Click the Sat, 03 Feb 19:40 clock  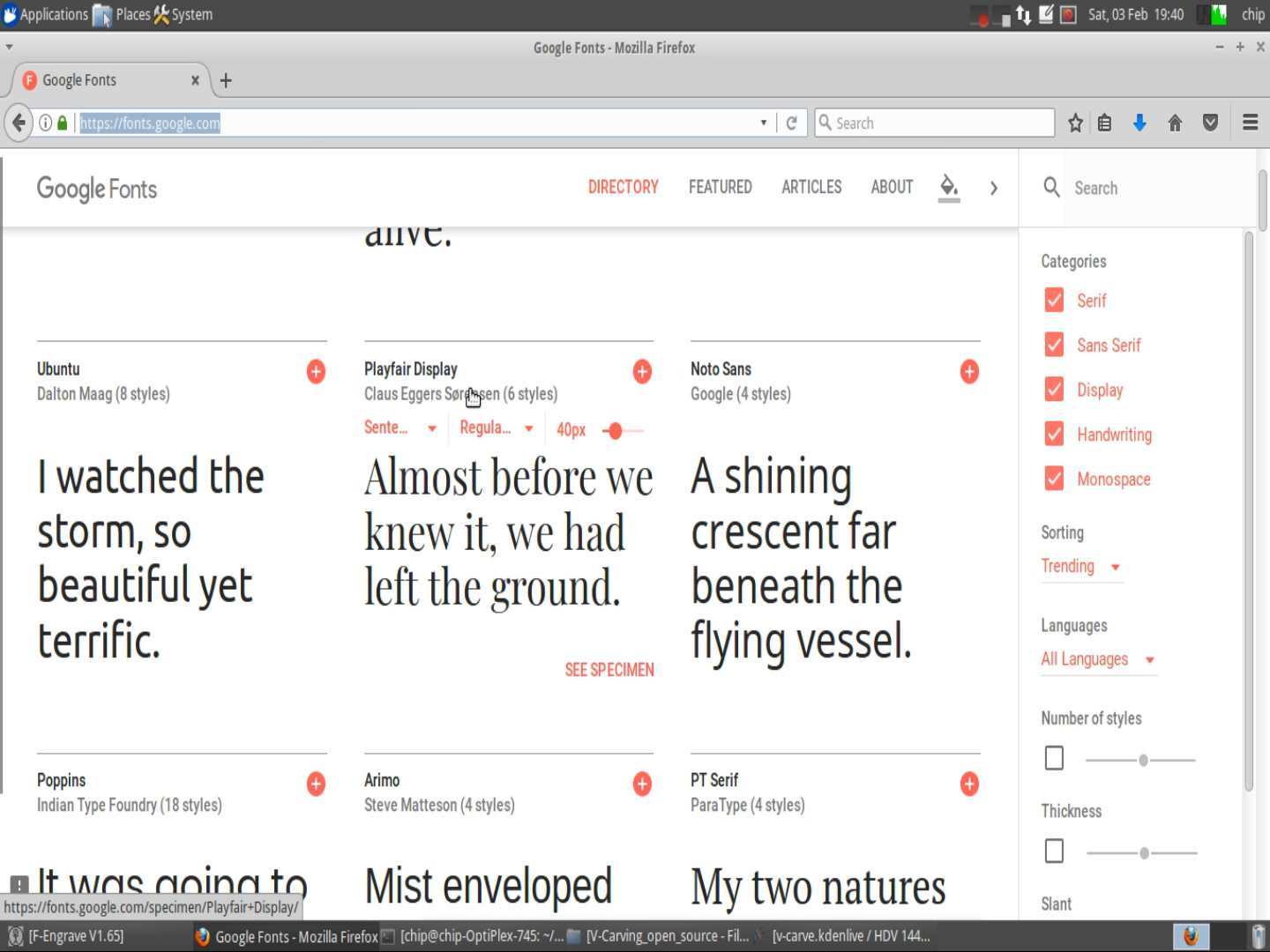(1136, 14)
